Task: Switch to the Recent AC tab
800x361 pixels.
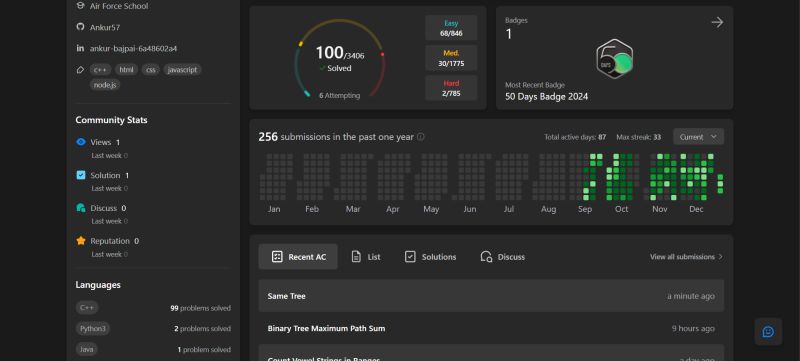Action: (298, 256)
